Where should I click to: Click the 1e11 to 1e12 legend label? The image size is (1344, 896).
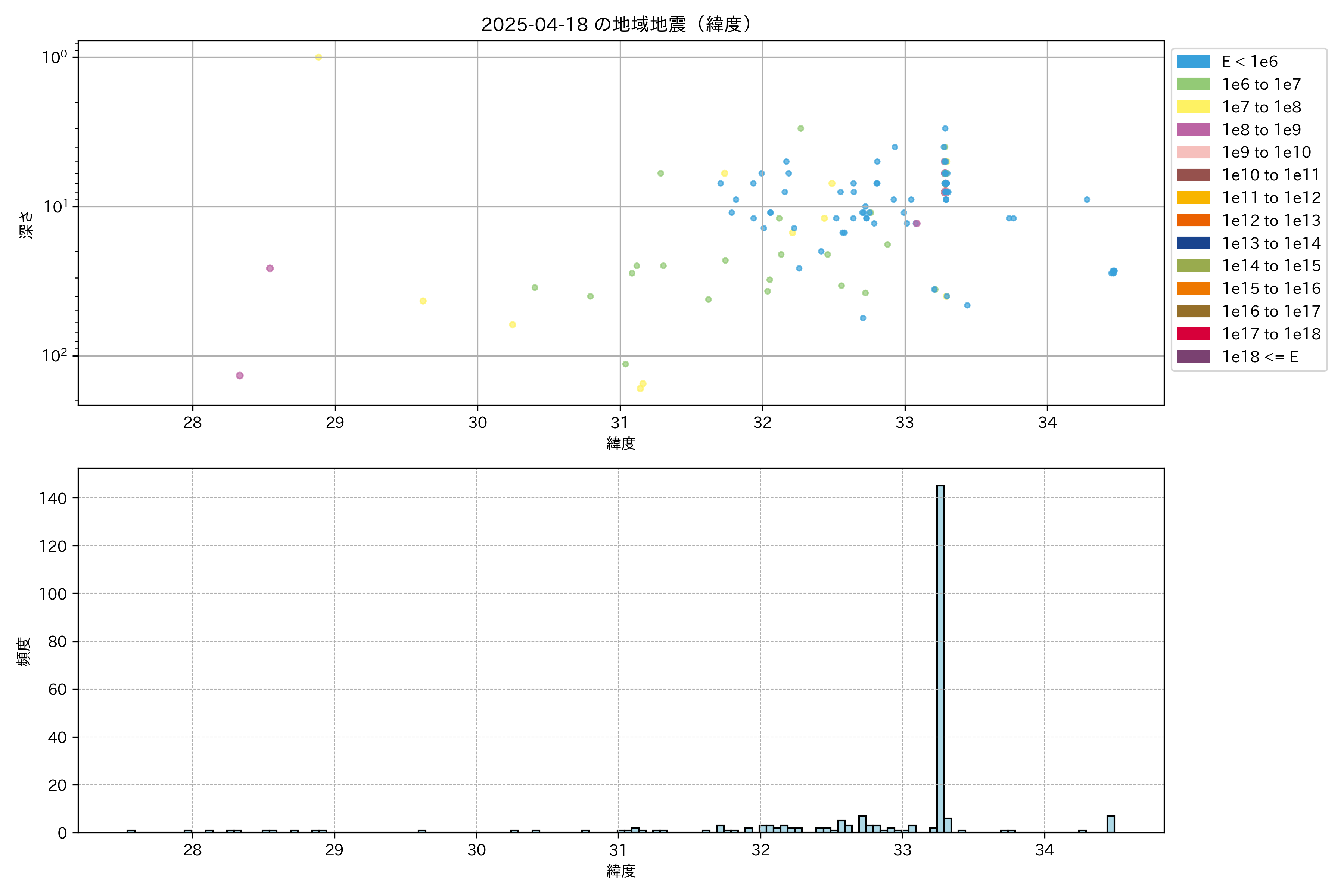(x=1271, y=198)
